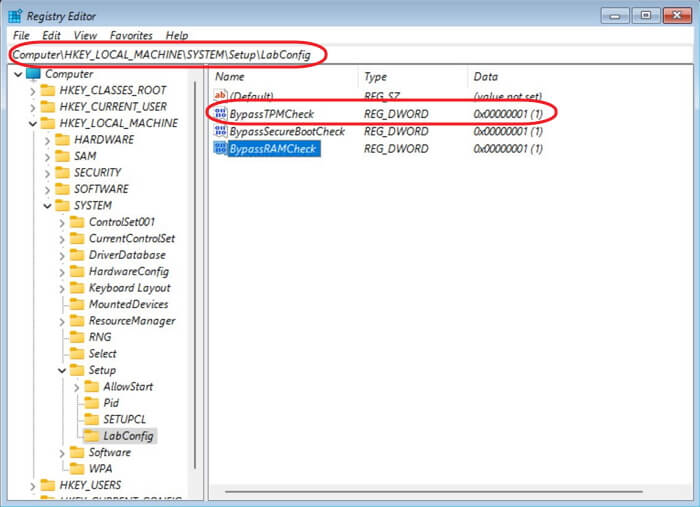The height and width of the screenshot is (507, 700).
Task: Expand the HKEY_CLASSES_ROOT hive
Action: pyautogui.click(x=33, y=91)
